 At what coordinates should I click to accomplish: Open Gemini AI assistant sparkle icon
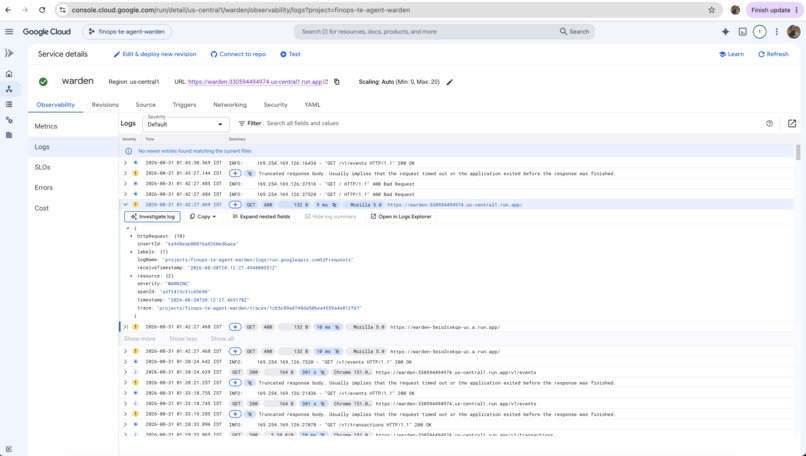click(x=725, y=32)
